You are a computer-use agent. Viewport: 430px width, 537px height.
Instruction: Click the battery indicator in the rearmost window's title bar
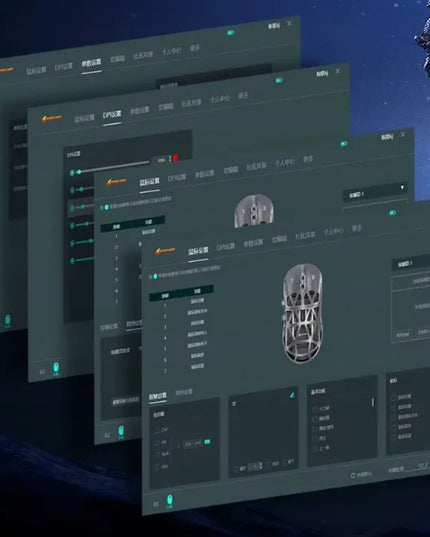[230, 33]
